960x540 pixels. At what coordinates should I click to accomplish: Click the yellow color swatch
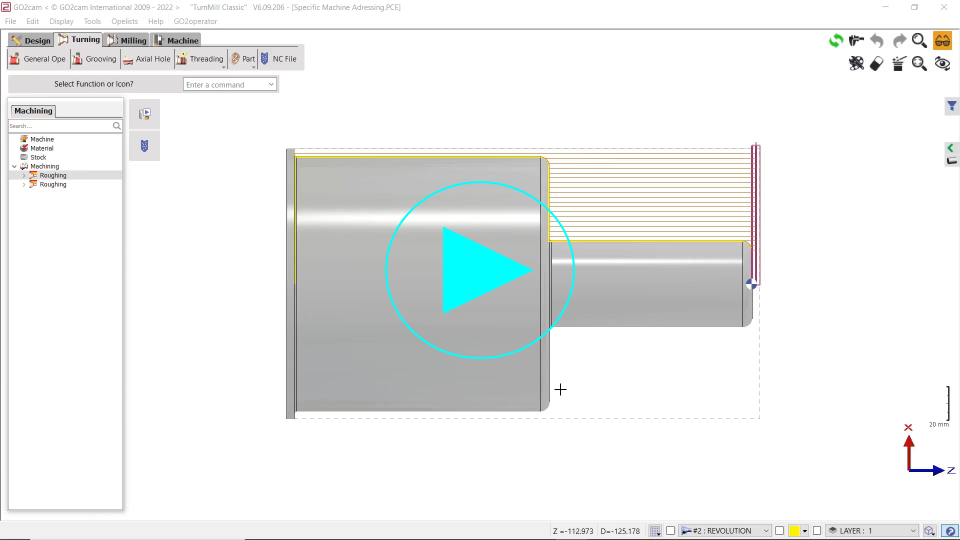(794, 531)
